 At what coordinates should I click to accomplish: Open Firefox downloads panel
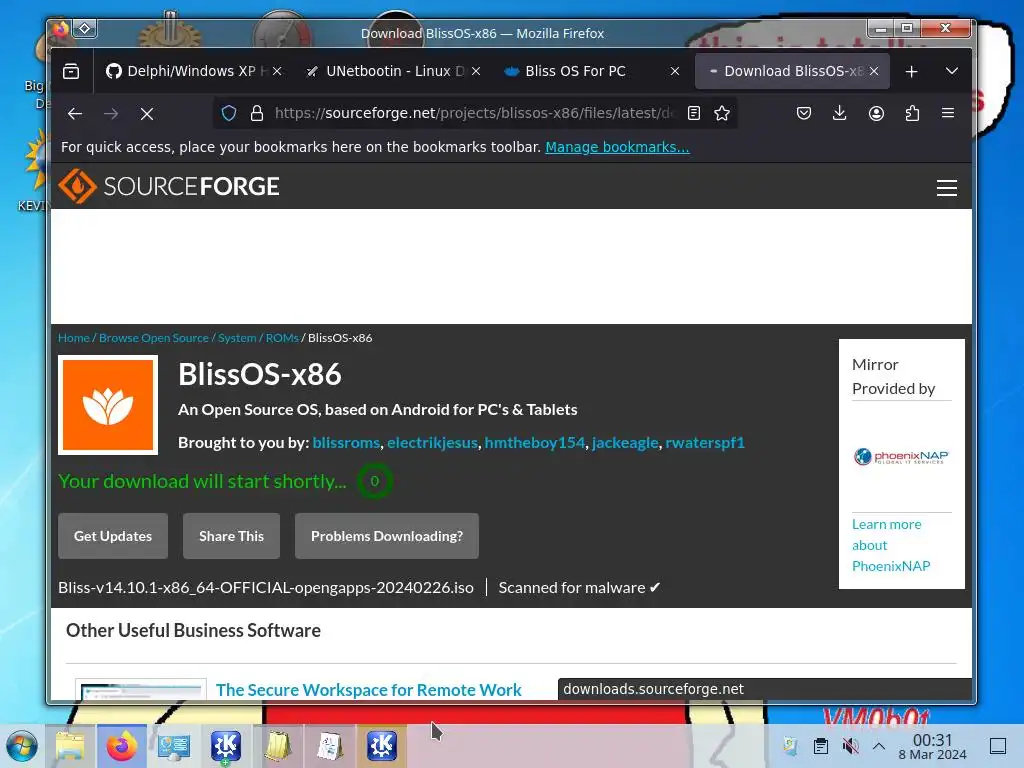coord(840,114)
